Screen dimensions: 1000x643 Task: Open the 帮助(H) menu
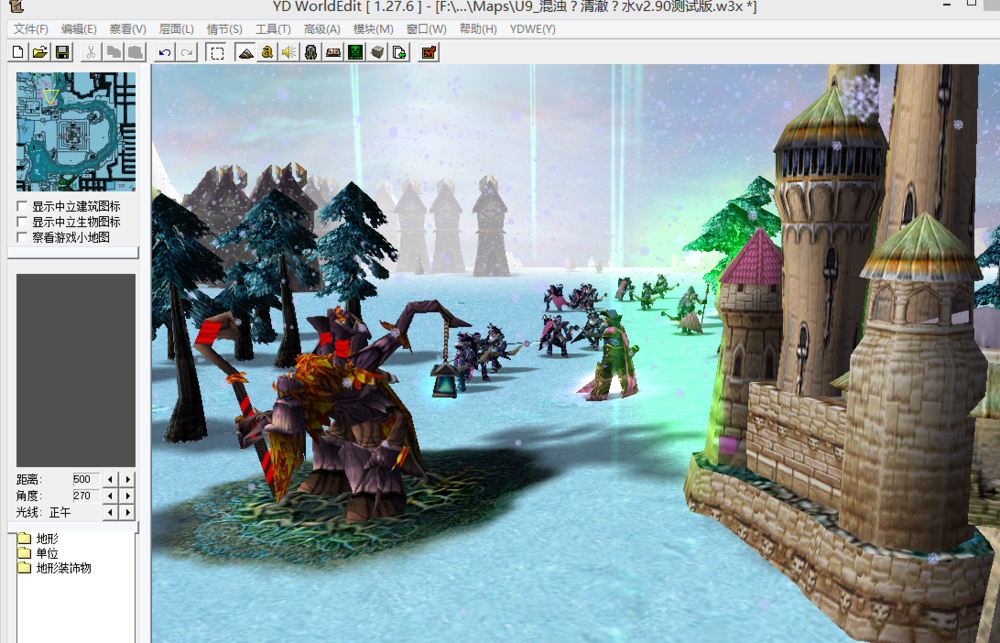(478, 29)
